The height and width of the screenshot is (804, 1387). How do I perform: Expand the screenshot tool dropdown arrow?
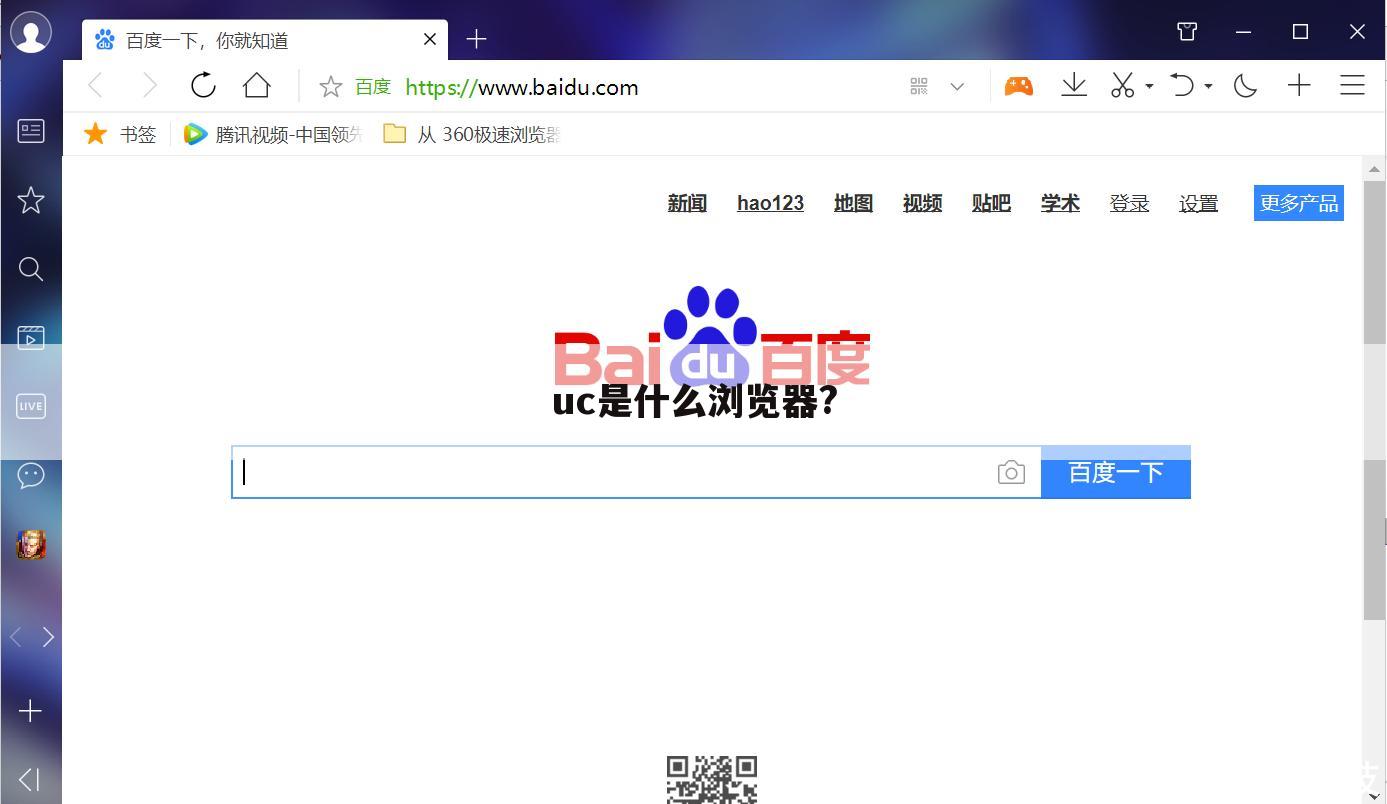pyautogui.click(x=1149, y=86)
